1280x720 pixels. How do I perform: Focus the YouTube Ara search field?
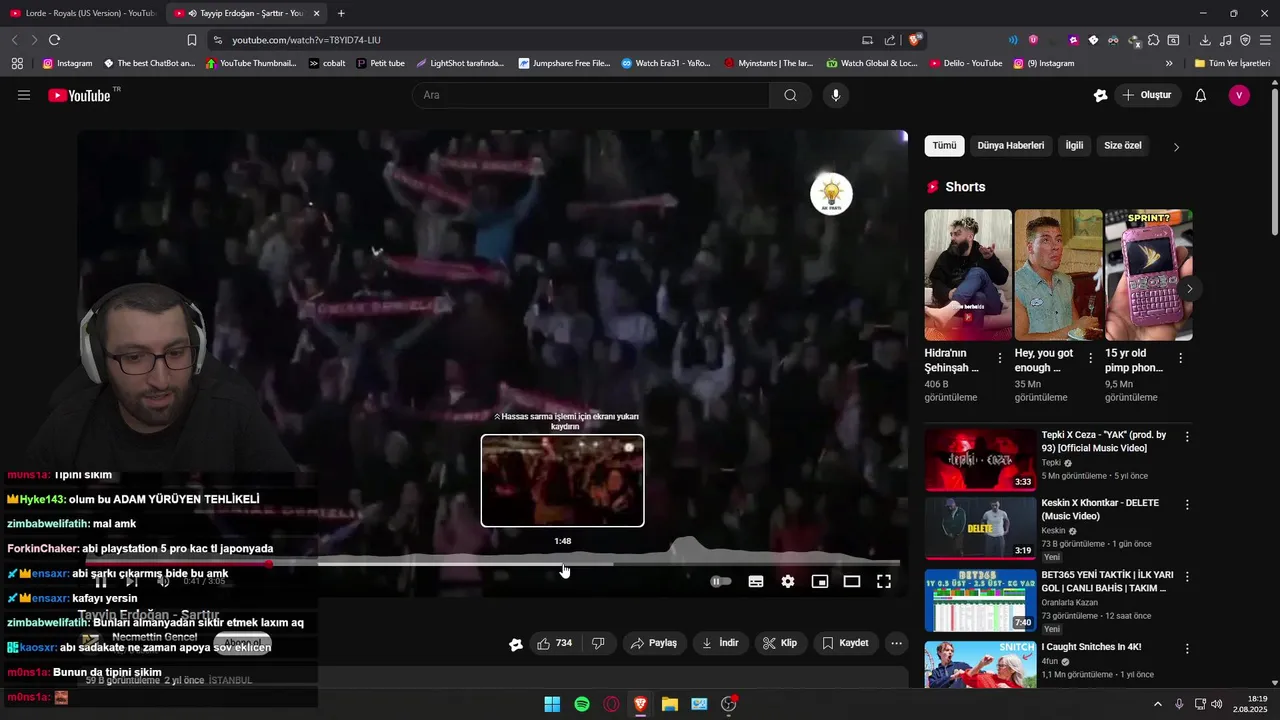click(590, 95)
